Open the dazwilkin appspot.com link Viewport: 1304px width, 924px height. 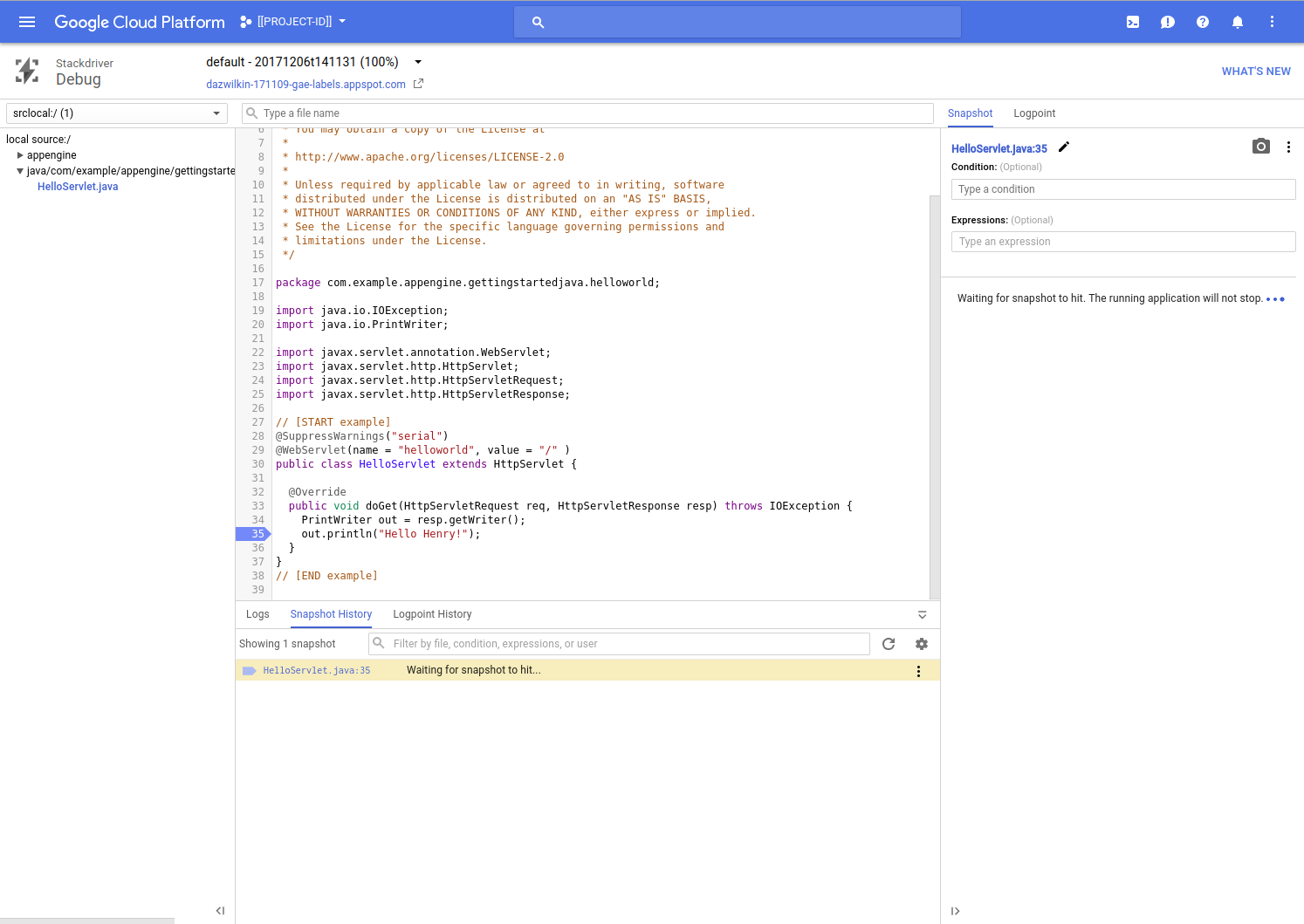click(305, 85)
